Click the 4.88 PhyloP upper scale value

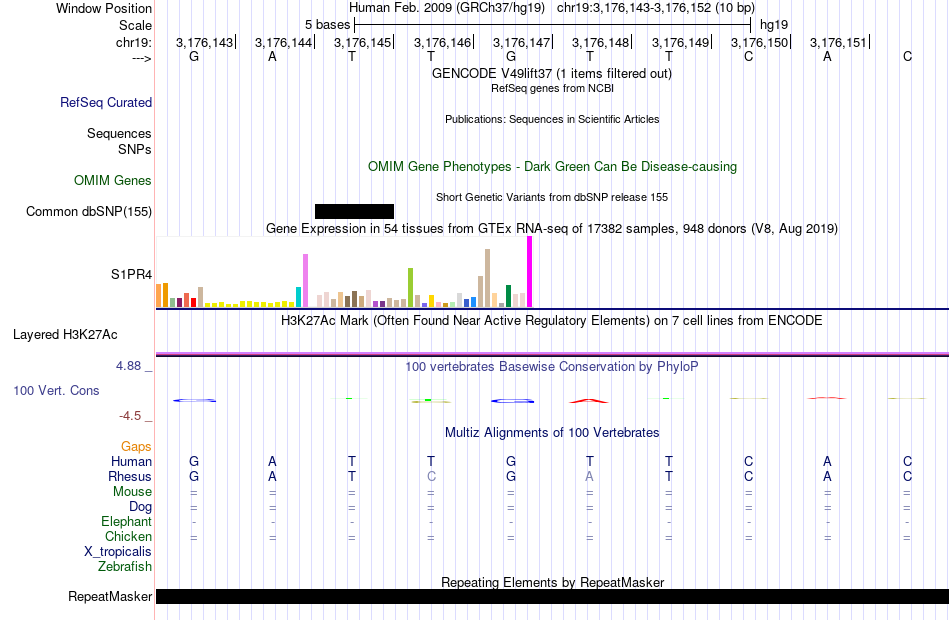click(x=128, y=366)
